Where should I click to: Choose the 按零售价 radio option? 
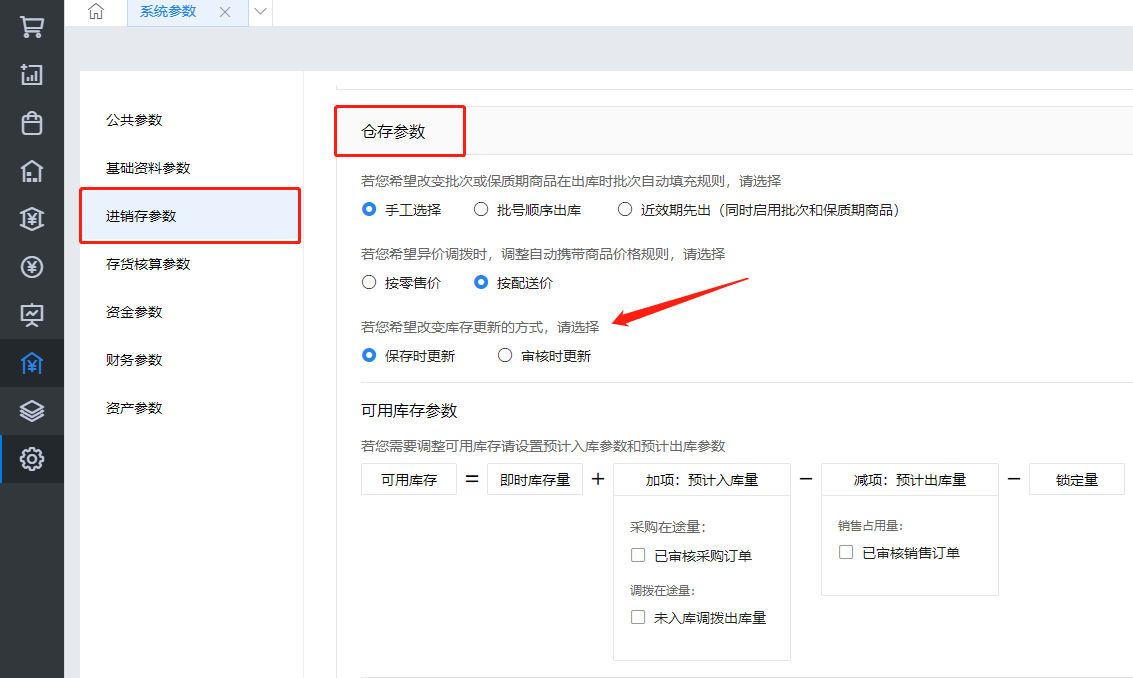369,283
